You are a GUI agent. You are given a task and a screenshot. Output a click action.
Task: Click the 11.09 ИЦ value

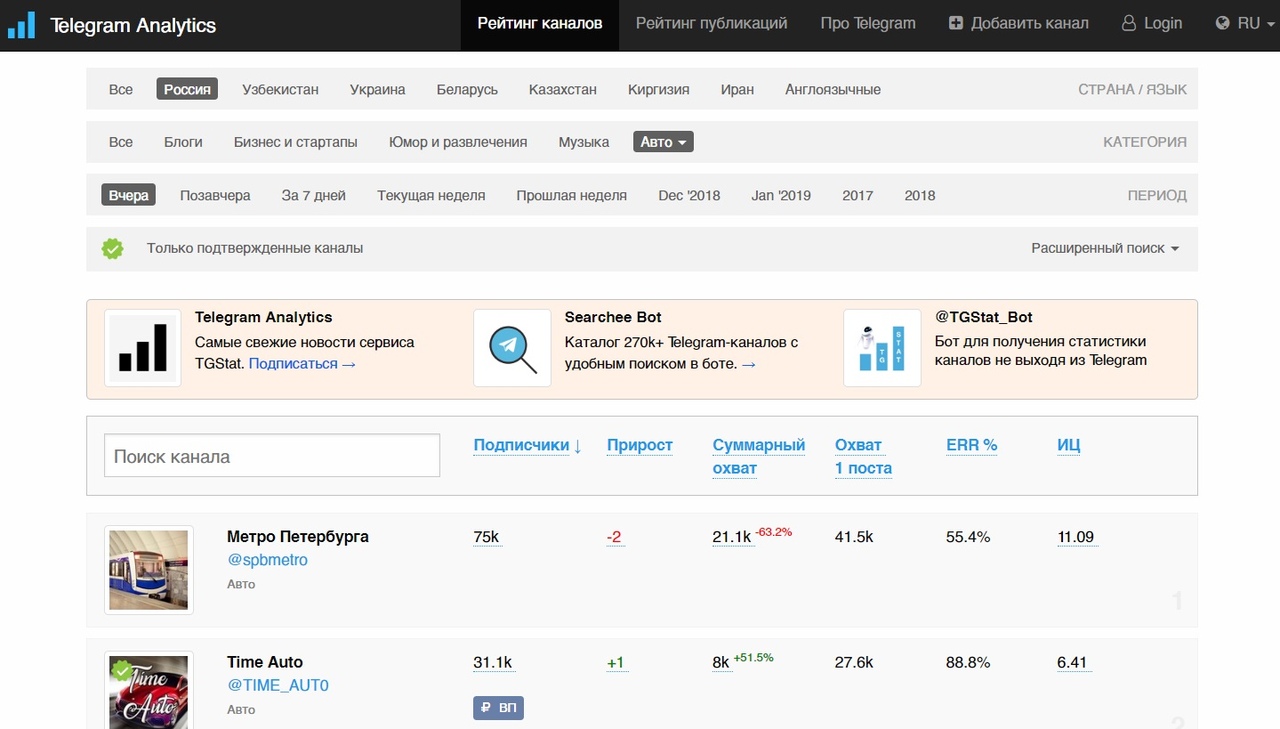click(x=1076, y=537)
